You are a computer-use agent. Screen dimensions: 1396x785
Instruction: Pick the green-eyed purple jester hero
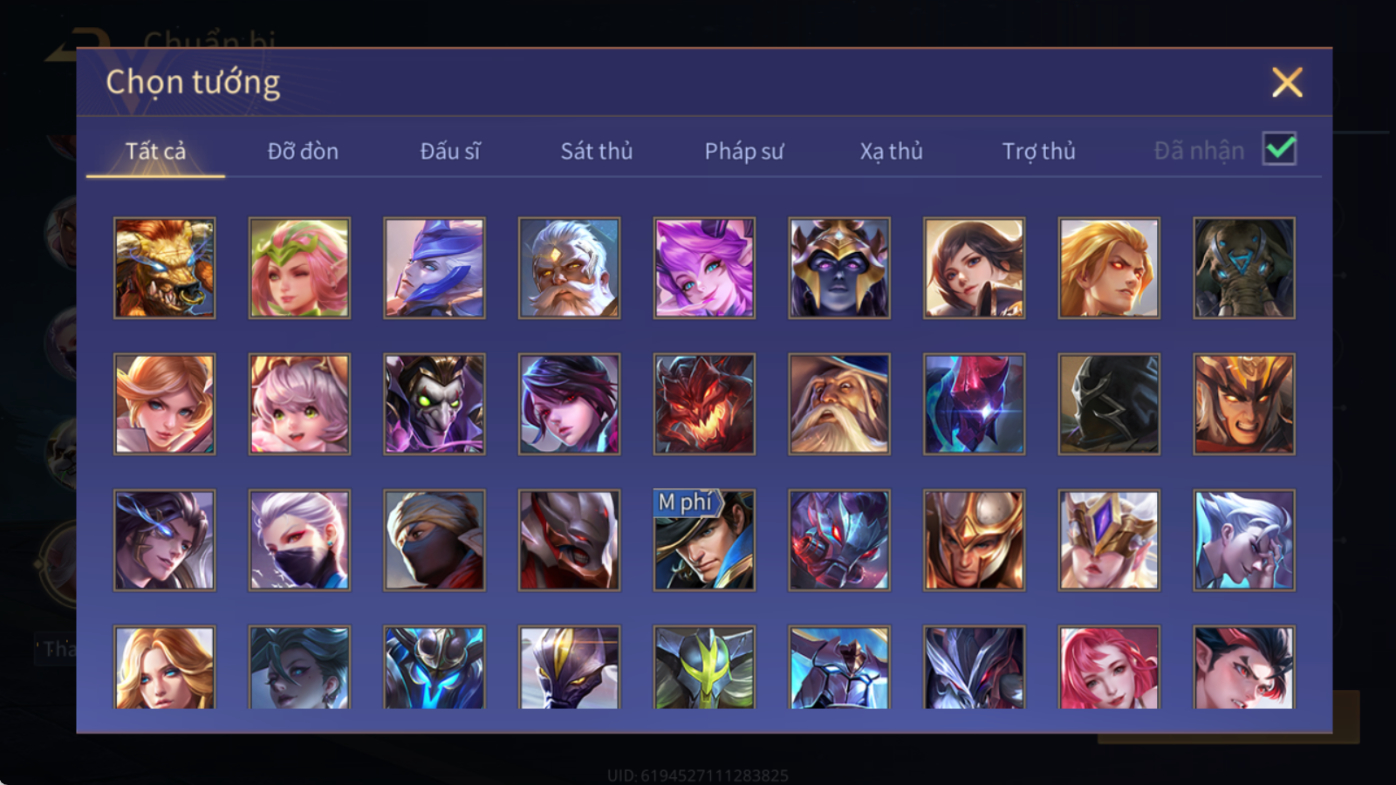(434, 404)
